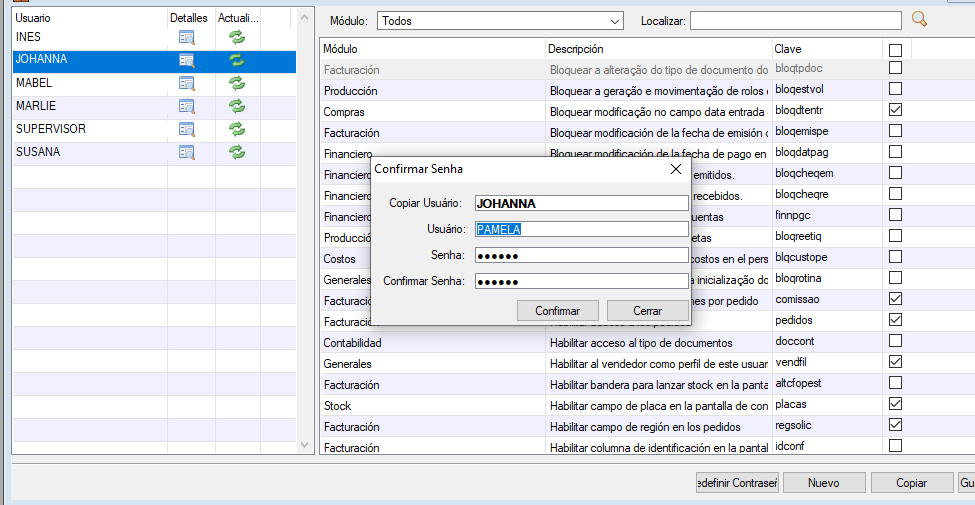
Task: Click the user list scroll down arrow
Action: (x=304, y=445)
